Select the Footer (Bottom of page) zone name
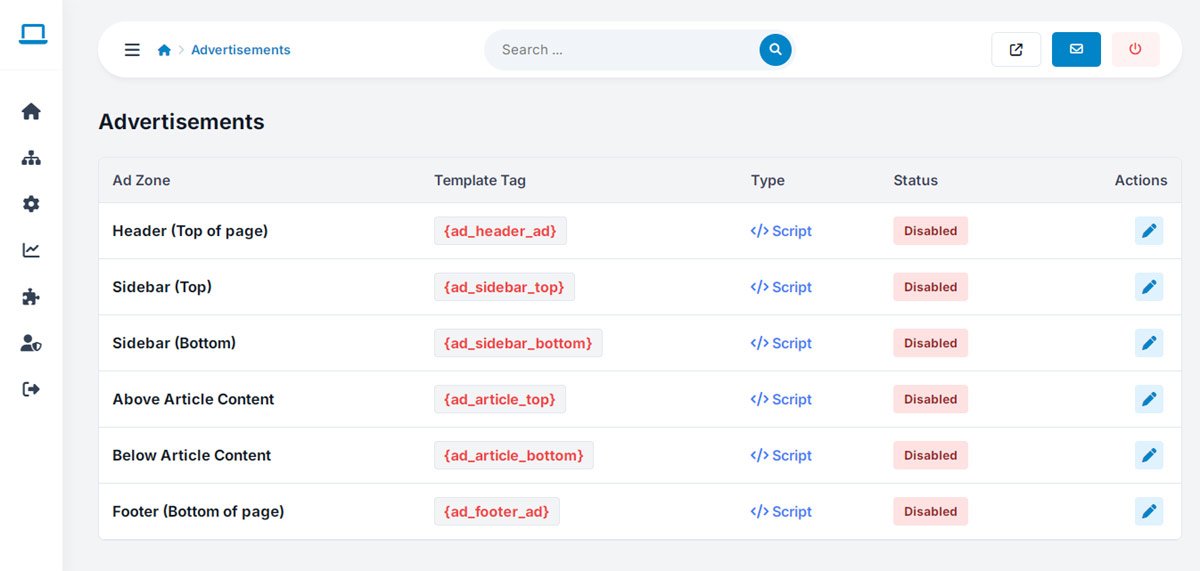This screenshot has width=1200, height=571. click(x=198, y=511)
